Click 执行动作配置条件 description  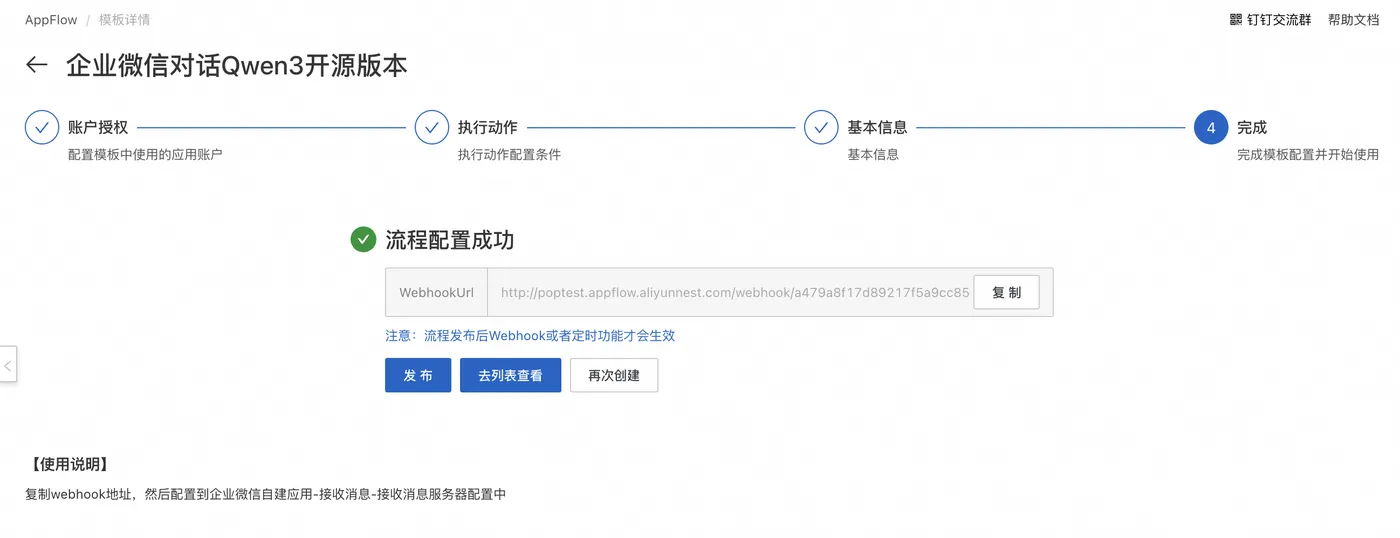[x=509, y=155]
